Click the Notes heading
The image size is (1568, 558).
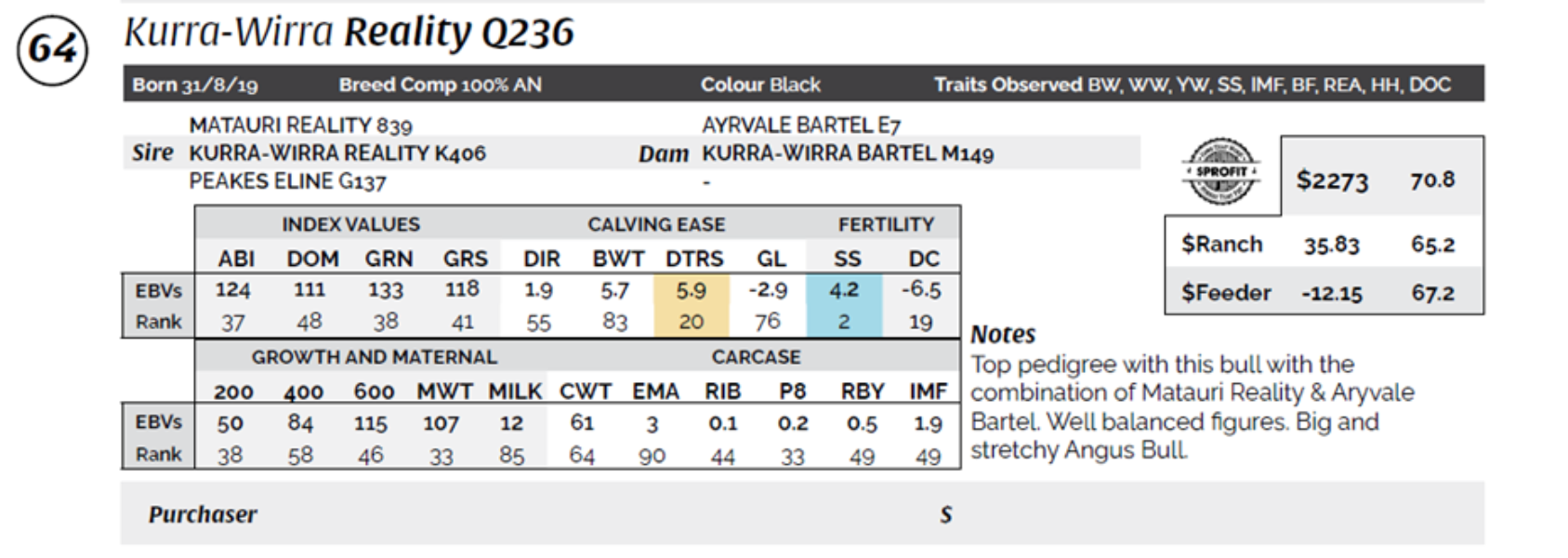tap(1003, 335)
